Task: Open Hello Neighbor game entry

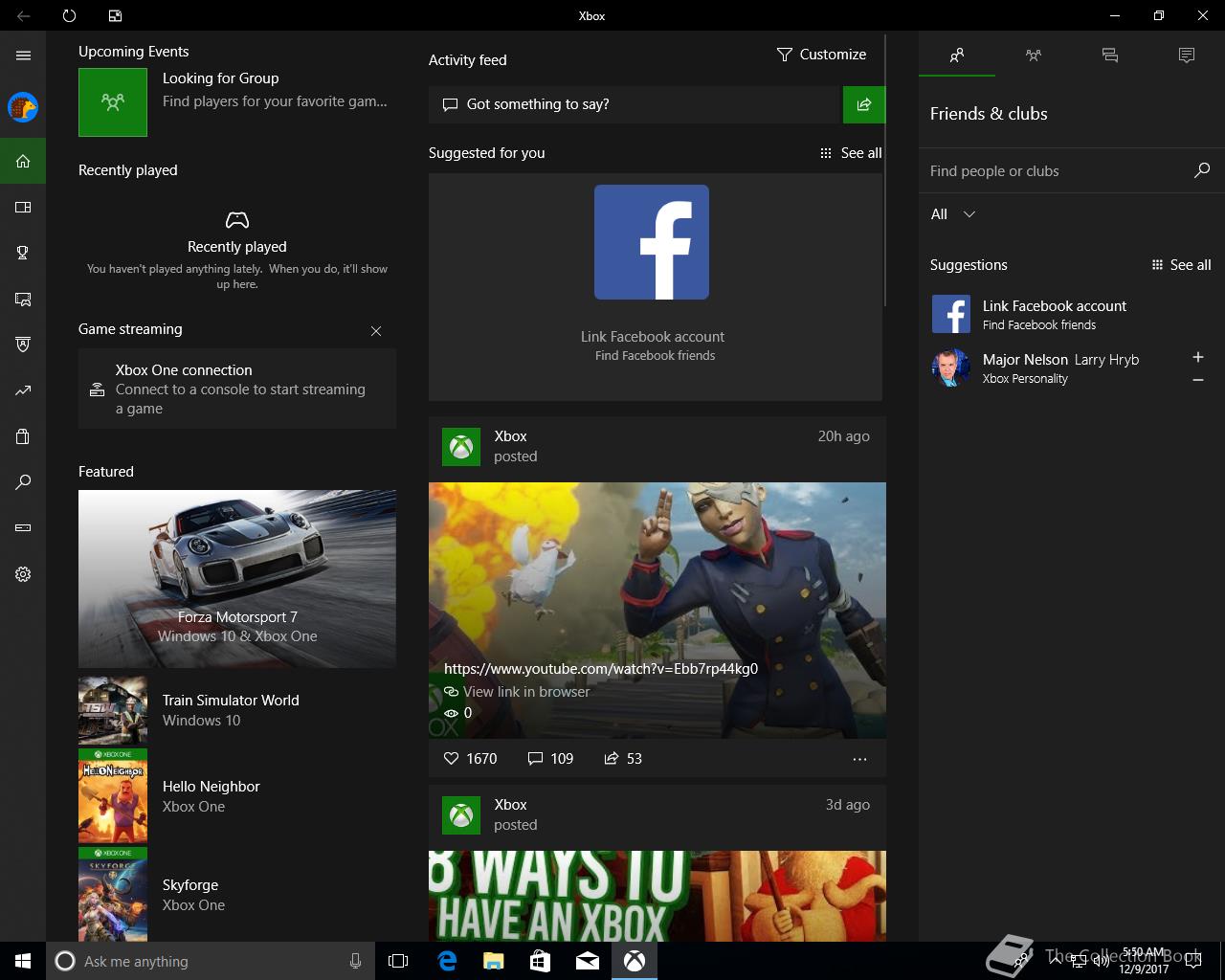Action: 237,796
